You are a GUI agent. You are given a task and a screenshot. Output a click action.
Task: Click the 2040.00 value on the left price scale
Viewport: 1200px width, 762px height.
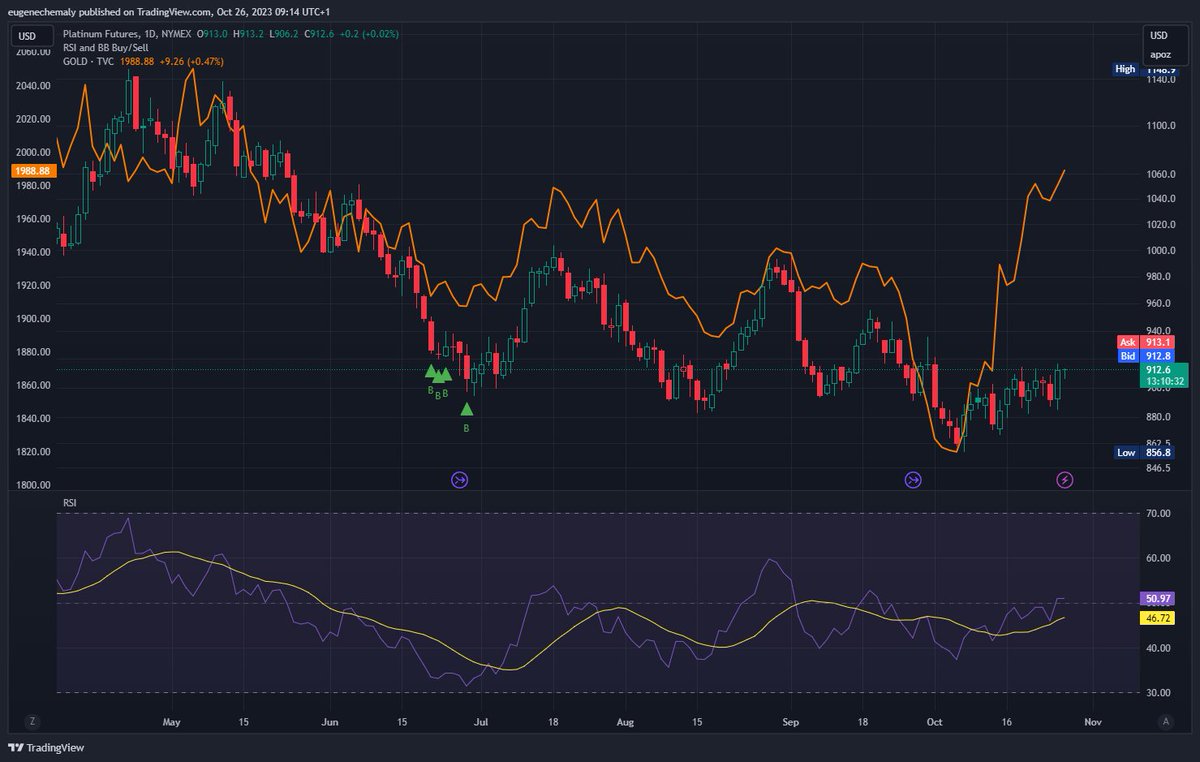tap(33, 86)
